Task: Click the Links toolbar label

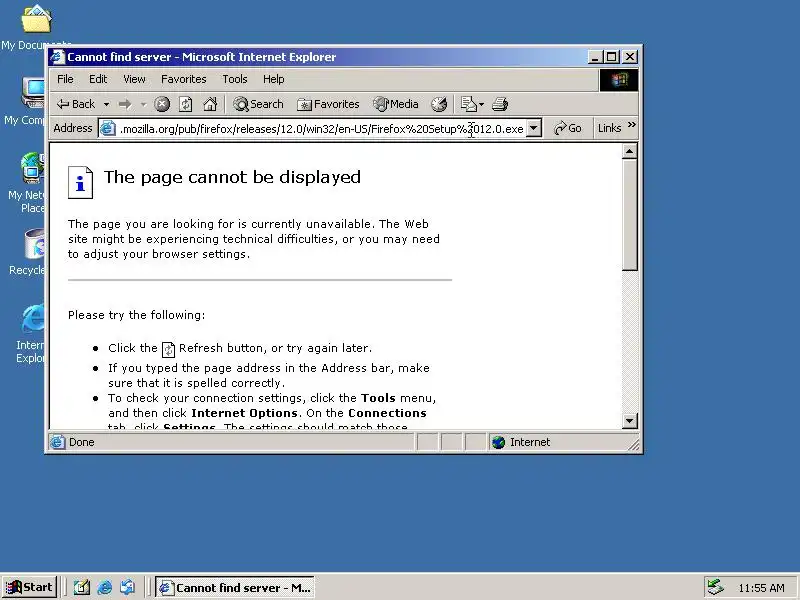Action: [x=609, y=128]
